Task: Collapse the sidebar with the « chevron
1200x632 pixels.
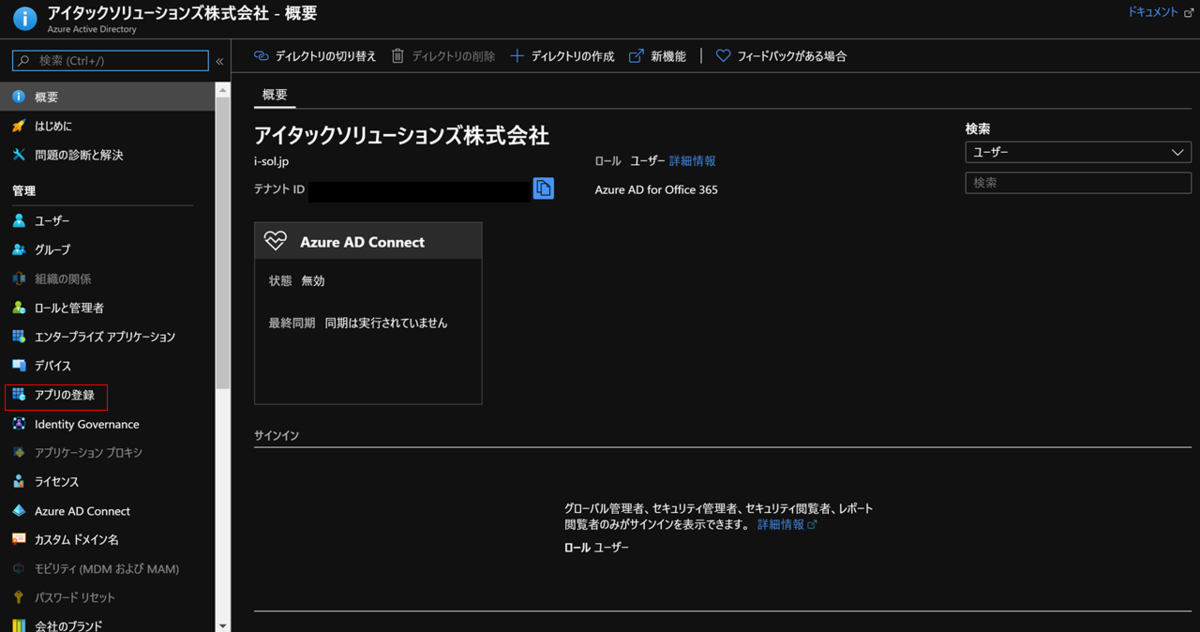Action: point(219,60)
